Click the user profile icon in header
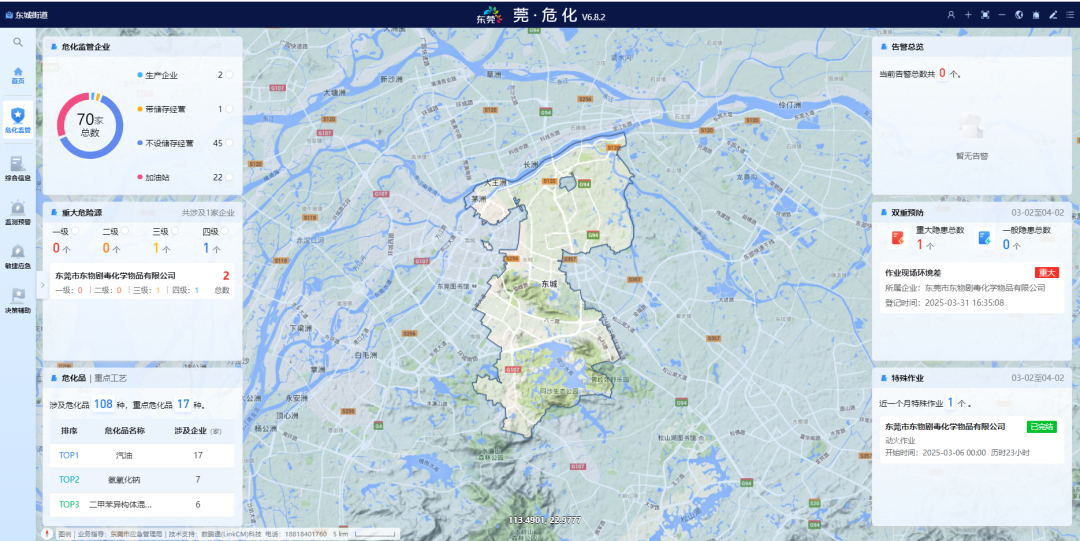 tap(951, 14)
